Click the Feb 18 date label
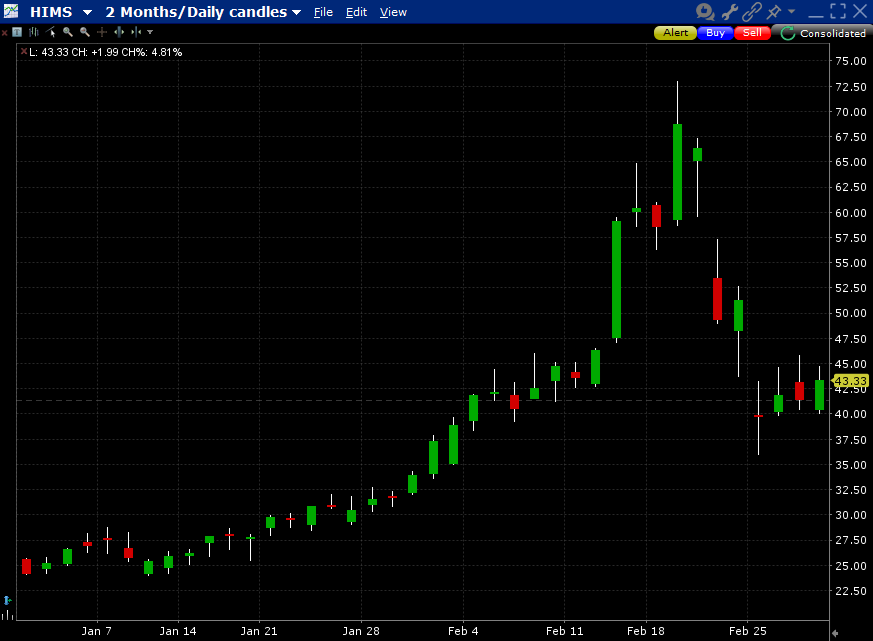Screen dimensions: 873x641 click(x=646, y=631)
